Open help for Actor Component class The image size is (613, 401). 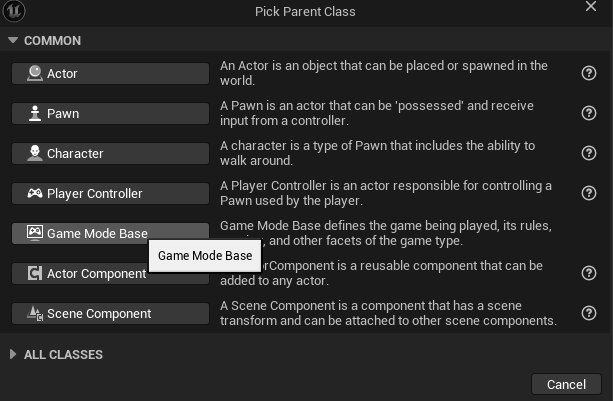[x=589, y=273]
